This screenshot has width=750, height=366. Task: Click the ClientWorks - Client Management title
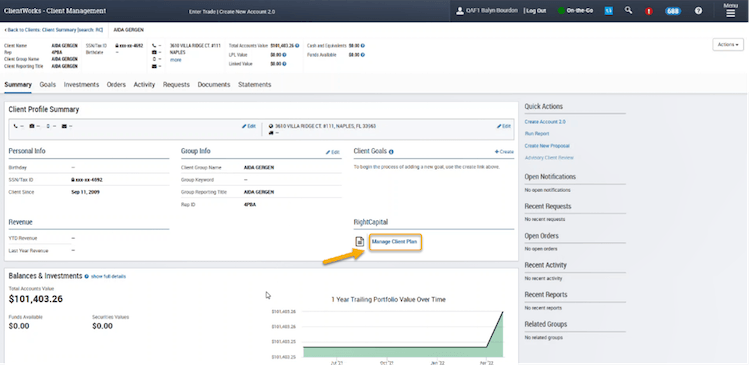tap(55, 11)
